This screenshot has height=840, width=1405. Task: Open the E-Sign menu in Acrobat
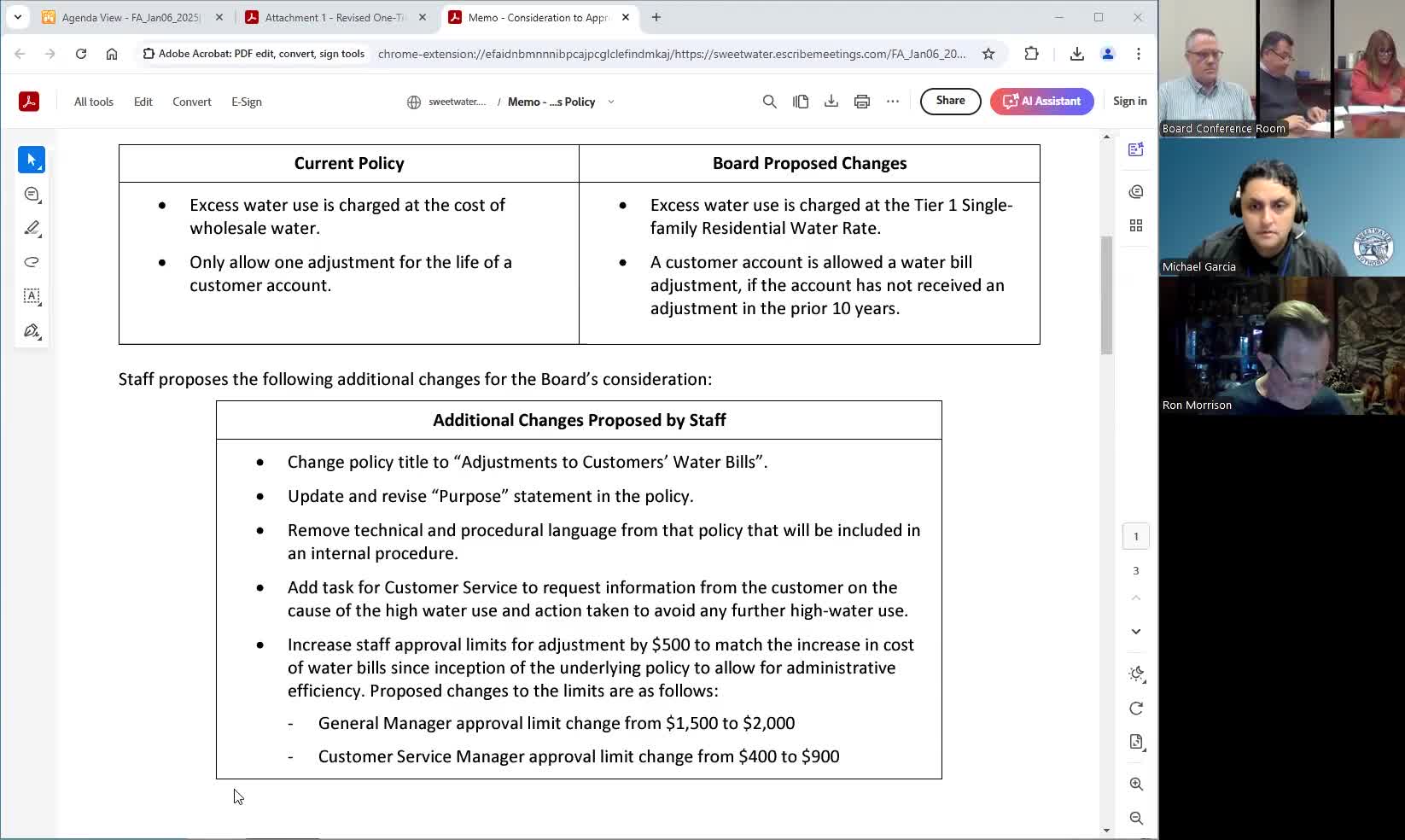(247, 102)
